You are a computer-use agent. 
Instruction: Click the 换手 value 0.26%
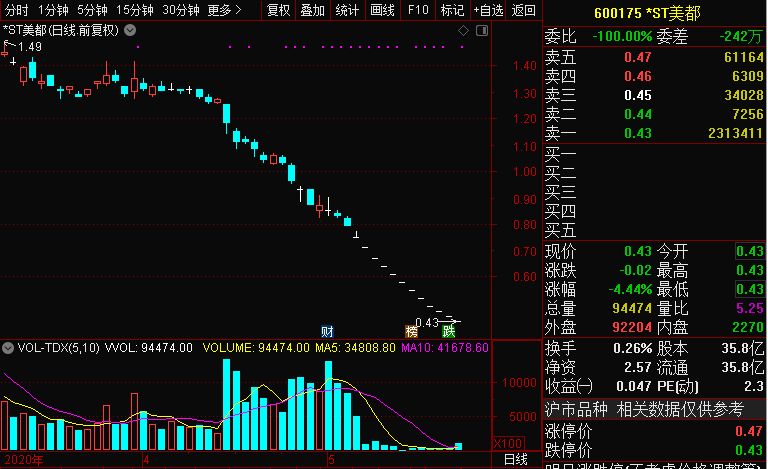point(633,349)
